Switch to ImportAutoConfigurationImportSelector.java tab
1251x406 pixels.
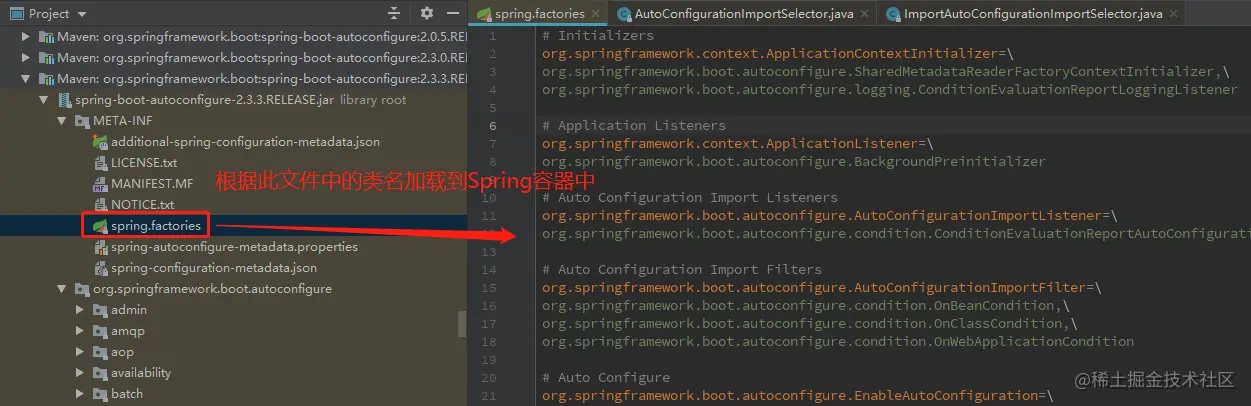click(x=1032, y=14)
